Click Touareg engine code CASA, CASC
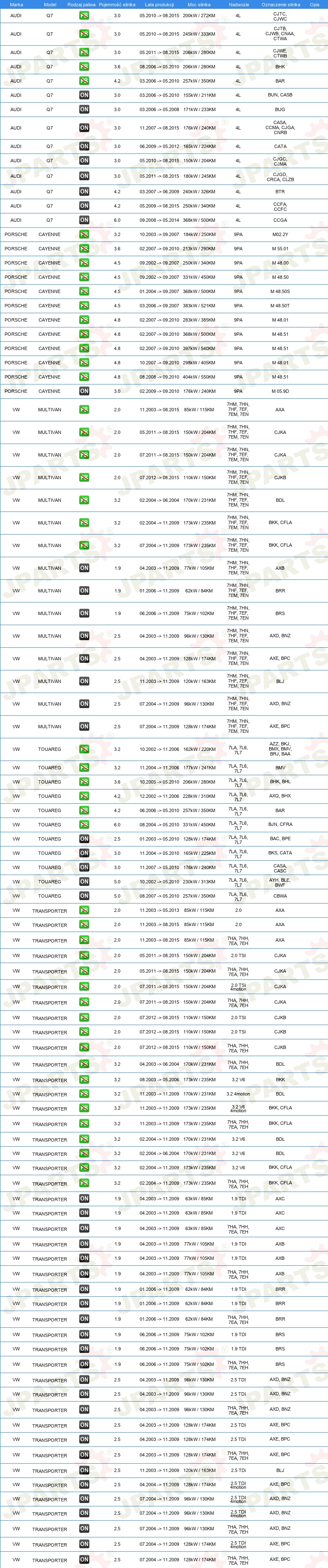Viewport: 328px width, 1568px height. (x=280, y=867)
